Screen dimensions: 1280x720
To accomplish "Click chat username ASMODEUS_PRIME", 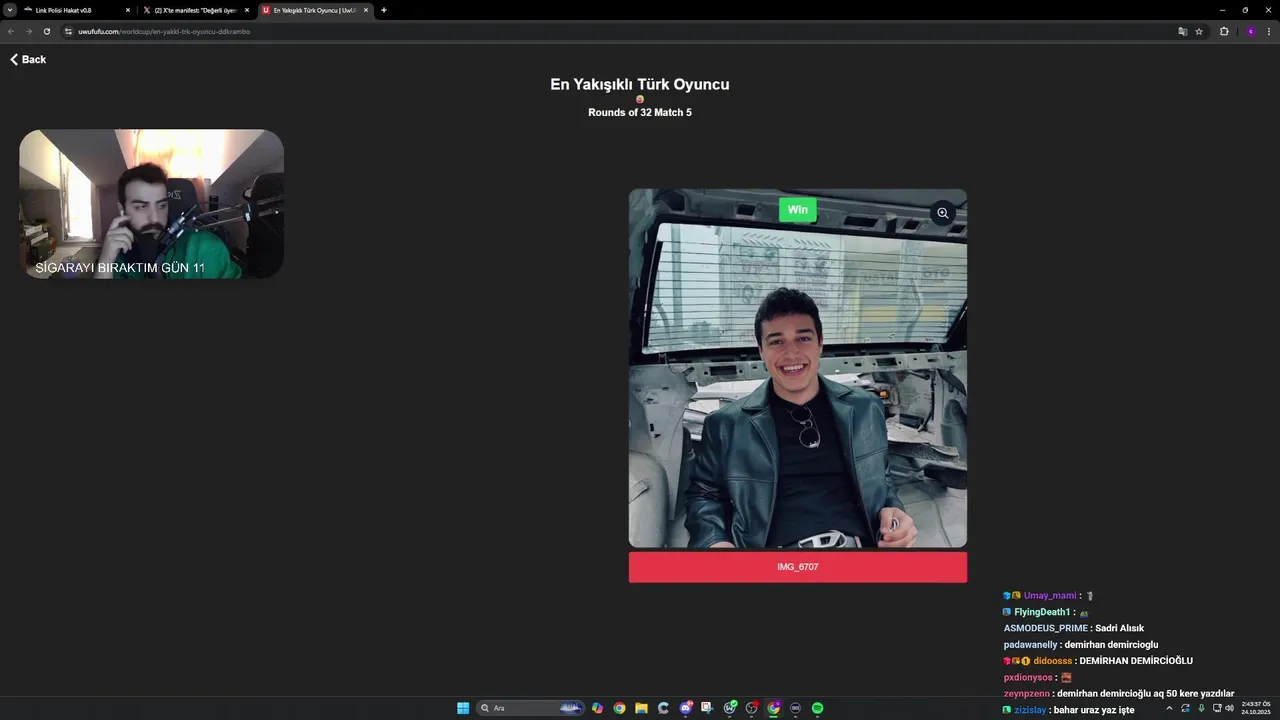I will point(1045,629).
